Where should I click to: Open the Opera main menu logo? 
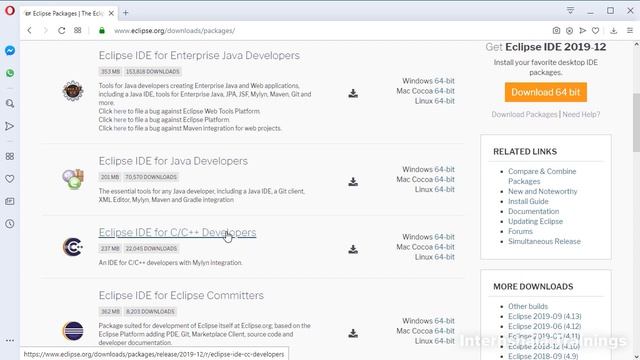tap(10, 11)
